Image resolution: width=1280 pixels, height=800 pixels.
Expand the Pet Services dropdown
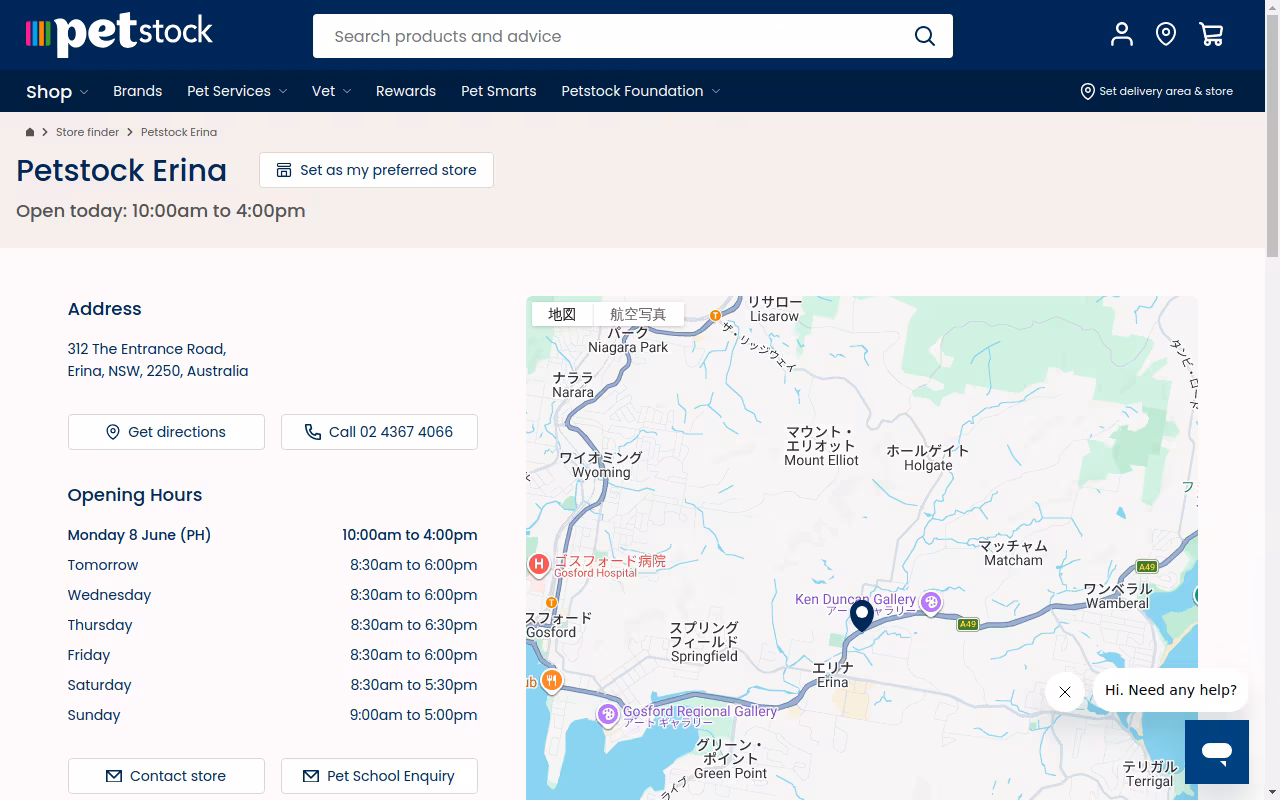[x=237, y=91]
